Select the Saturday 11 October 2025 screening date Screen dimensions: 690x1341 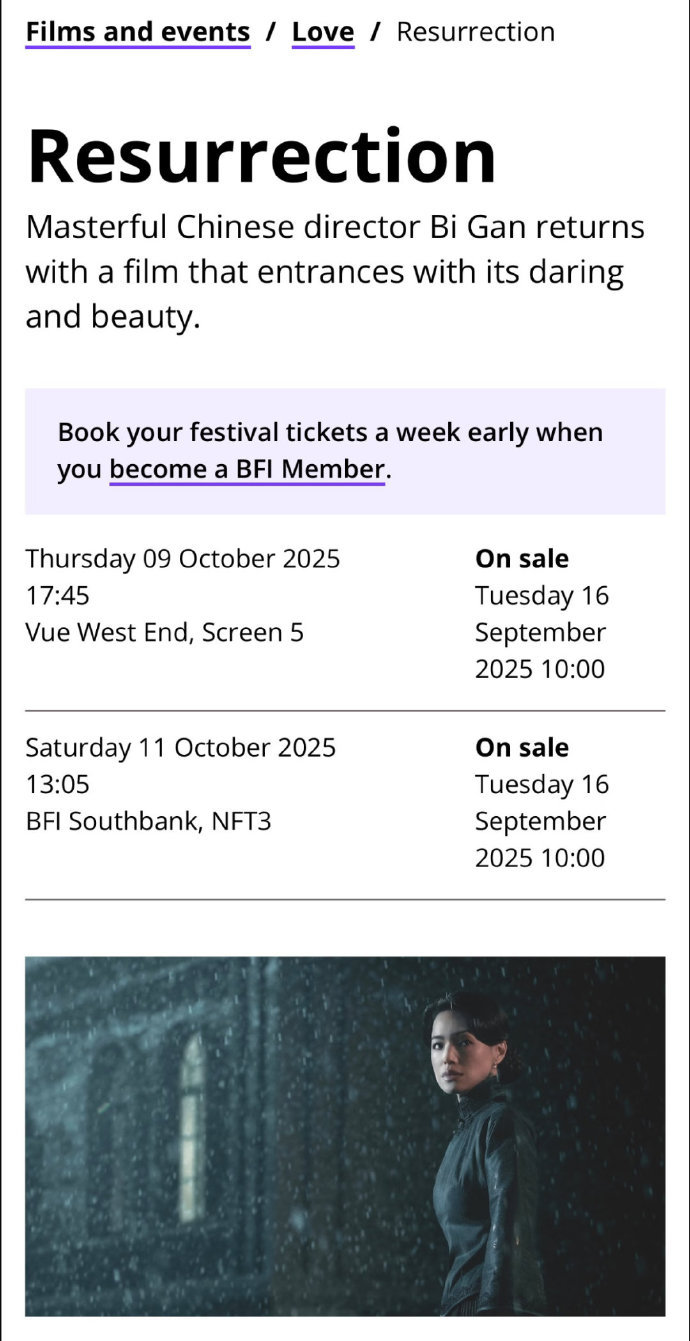click(181, 747)
